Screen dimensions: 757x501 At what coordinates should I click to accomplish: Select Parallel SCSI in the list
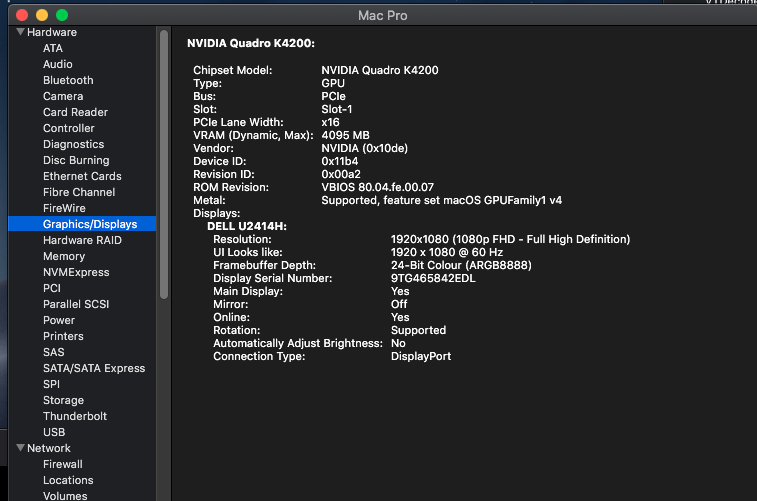tap(76, 304)
